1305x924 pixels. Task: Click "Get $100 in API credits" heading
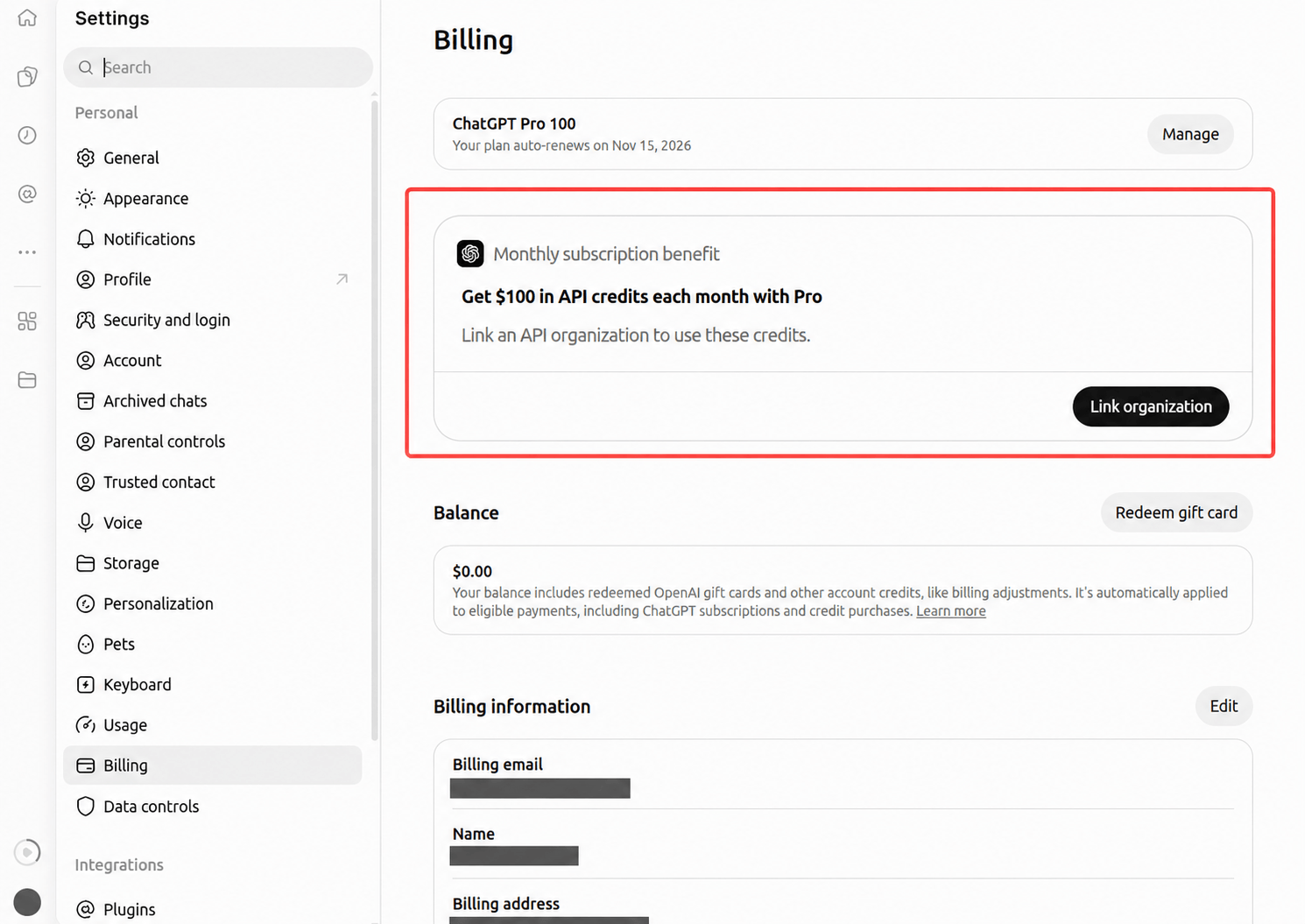[x=642, y=296]
